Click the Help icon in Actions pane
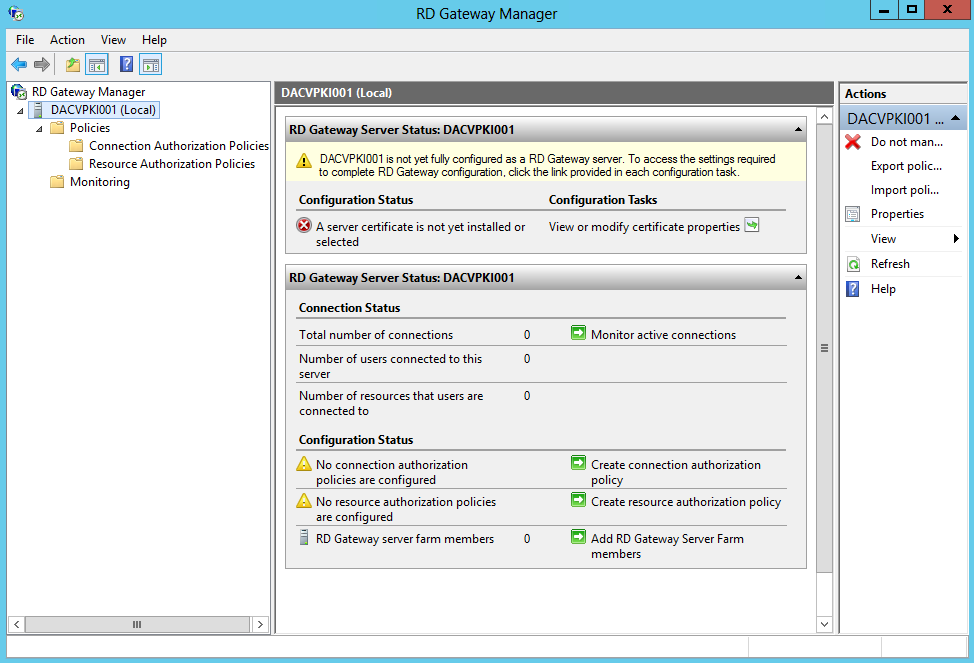Image resolution: width=974 pixels, height=663 pixels. (853, 289)
